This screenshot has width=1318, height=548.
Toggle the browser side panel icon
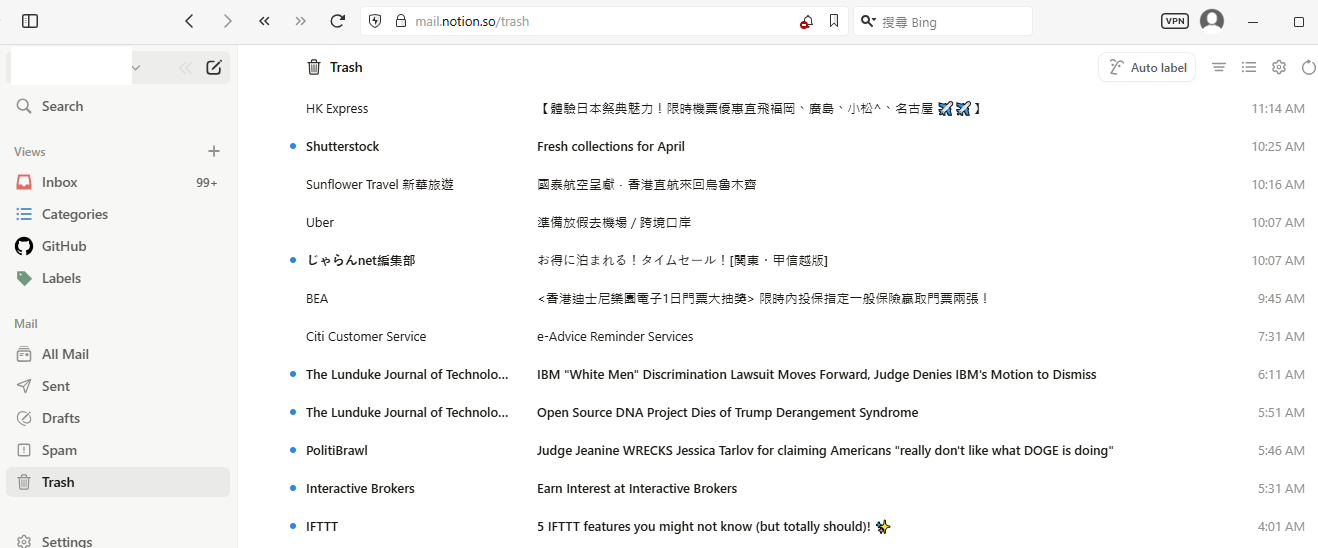[30, 21]
